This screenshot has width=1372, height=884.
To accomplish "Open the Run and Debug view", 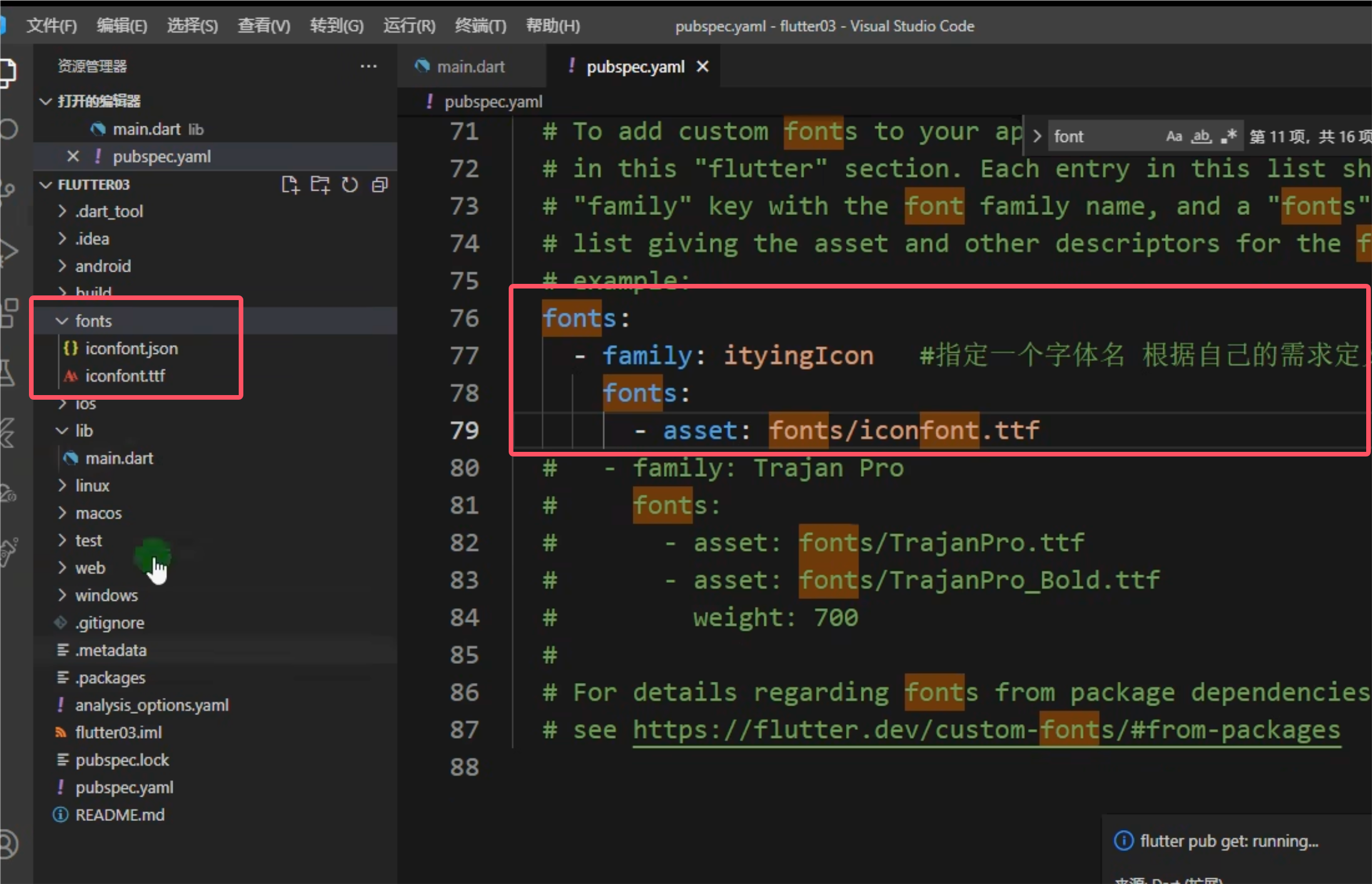I will coord(8,251).
